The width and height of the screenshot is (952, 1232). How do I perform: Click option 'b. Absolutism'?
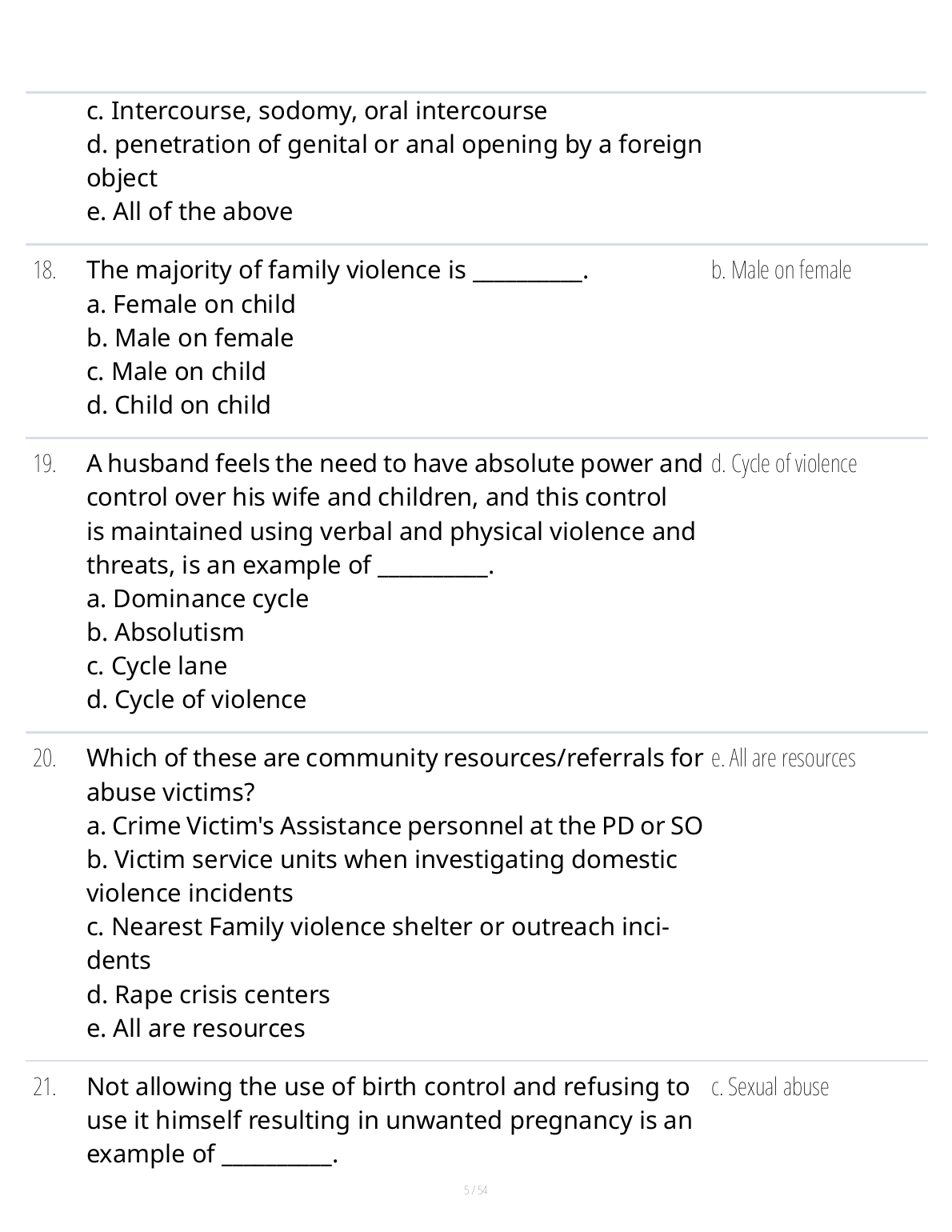click(x=165, y=633)
